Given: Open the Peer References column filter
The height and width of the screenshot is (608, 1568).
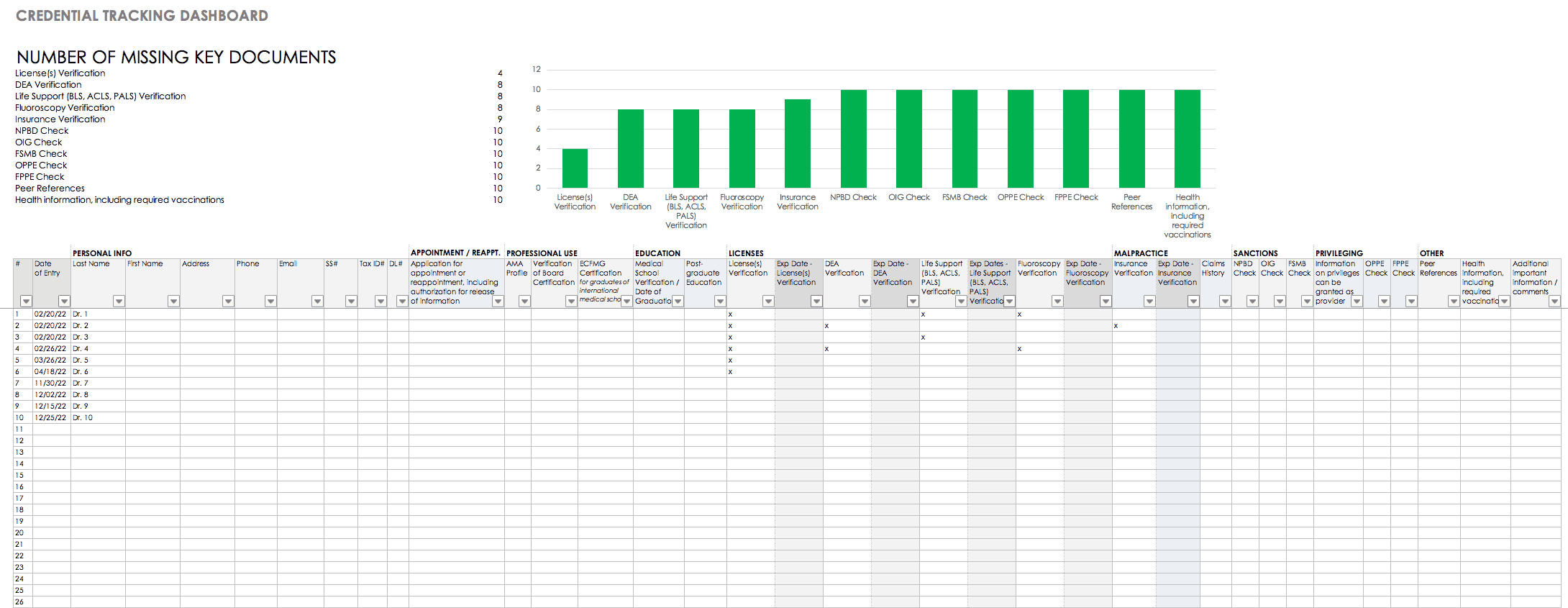Looking at the screenshot, I should pyautogui.click(x=1454, y=301).
